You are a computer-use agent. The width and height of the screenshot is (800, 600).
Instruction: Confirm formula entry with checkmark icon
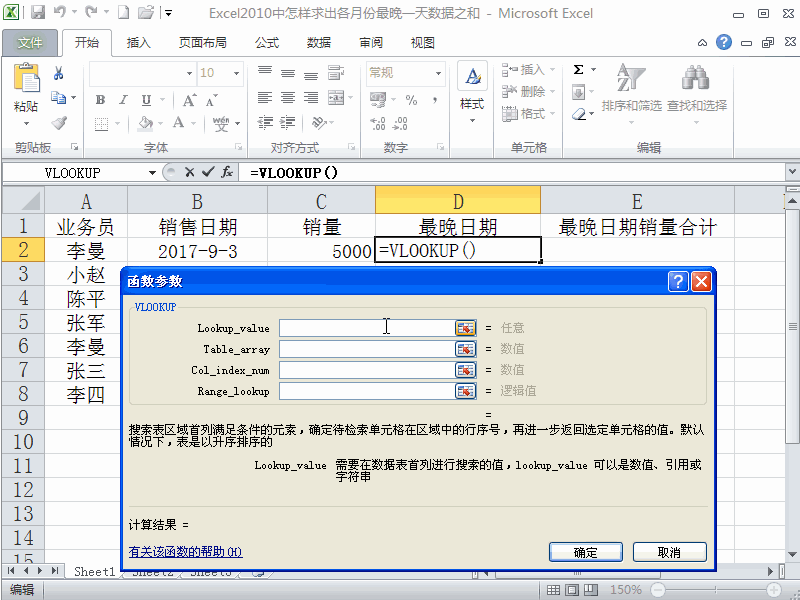[208, 172]
